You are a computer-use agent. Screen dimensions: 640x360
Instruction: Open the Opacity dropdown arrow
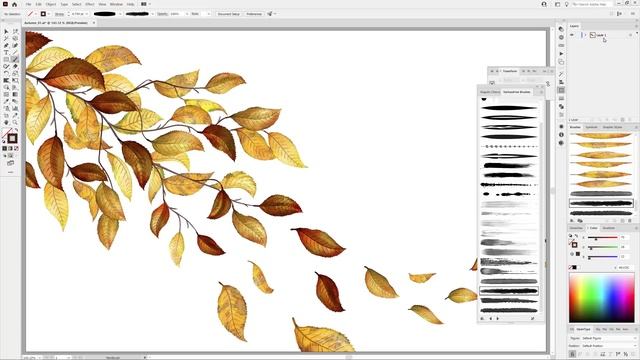point(187,14)
